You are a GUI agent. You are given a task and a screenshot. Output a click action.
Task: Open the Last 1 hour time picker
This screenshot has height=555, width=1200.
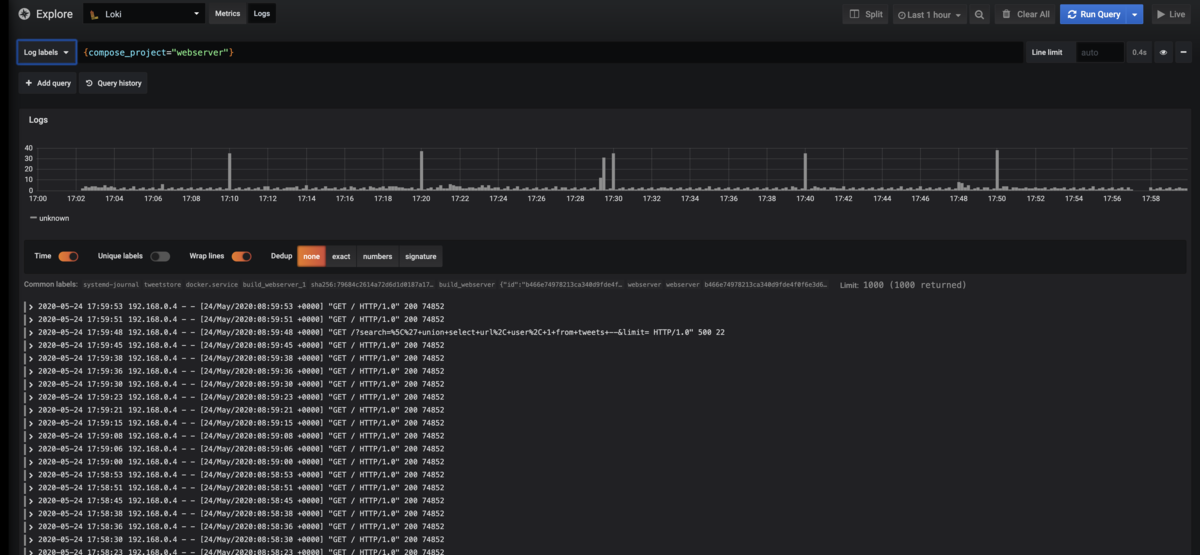click(930, 15)
